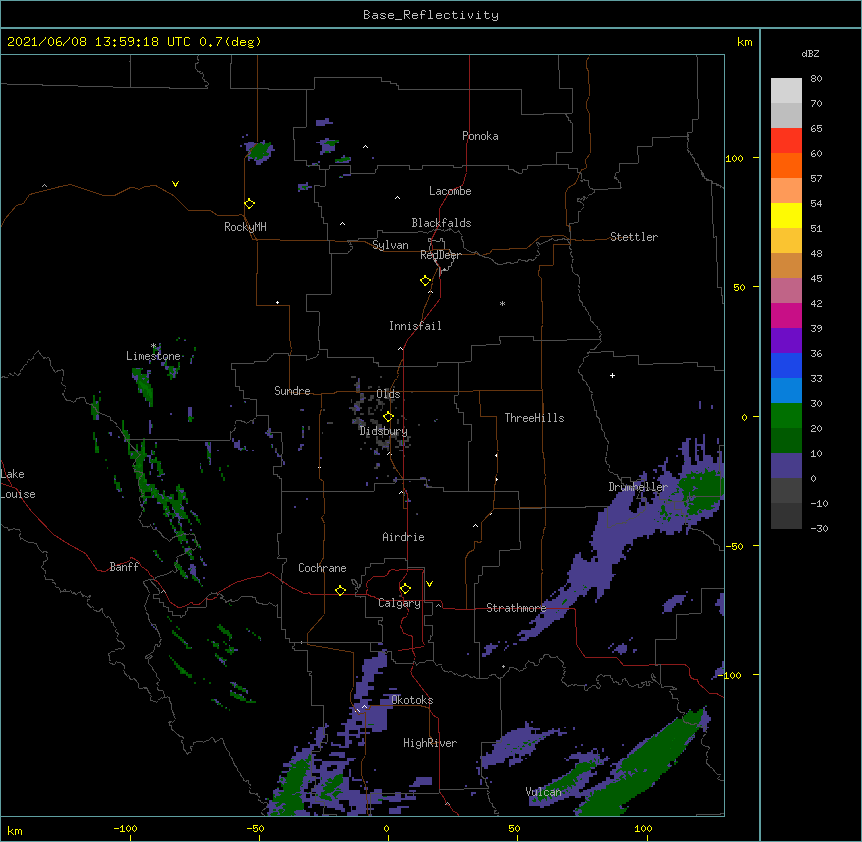Click the Stettler city label

pyautogui.click(x=634, y=237)
